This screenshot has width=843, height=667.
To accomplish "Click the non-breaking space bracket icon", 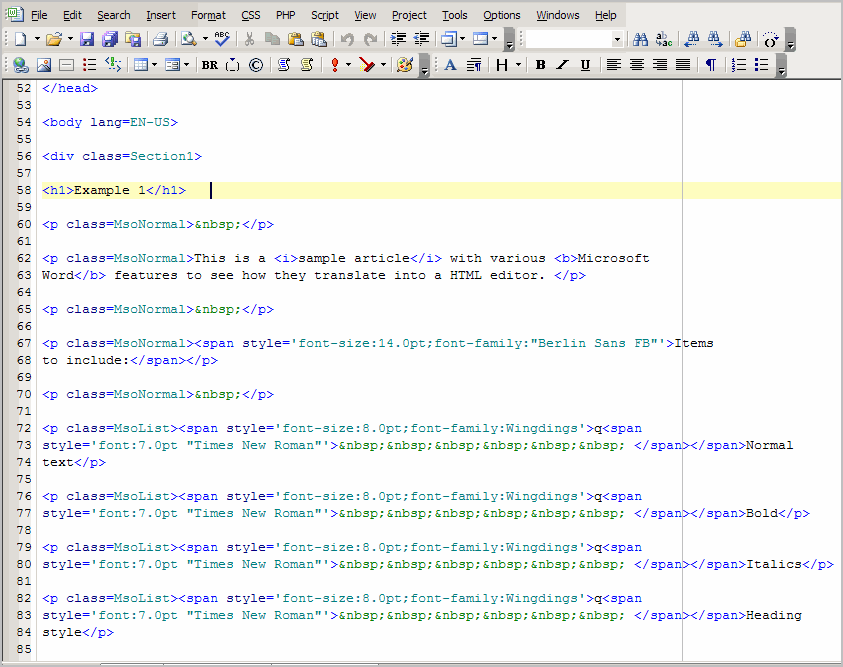I will click(233, 65).
